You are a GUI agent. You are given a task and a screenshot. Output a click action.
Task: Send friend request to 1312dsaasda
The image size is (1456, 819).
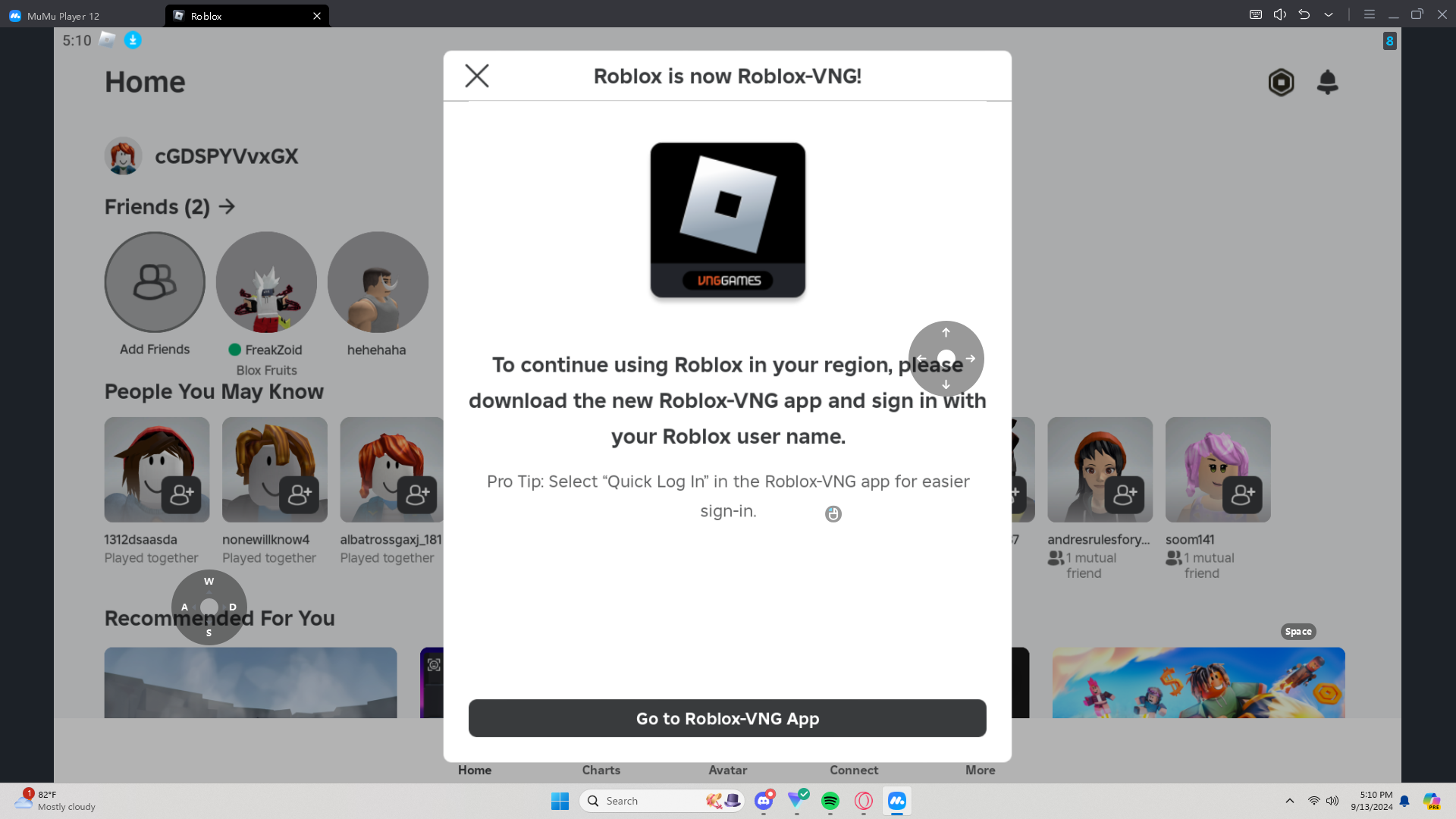[x=181, y=495]
